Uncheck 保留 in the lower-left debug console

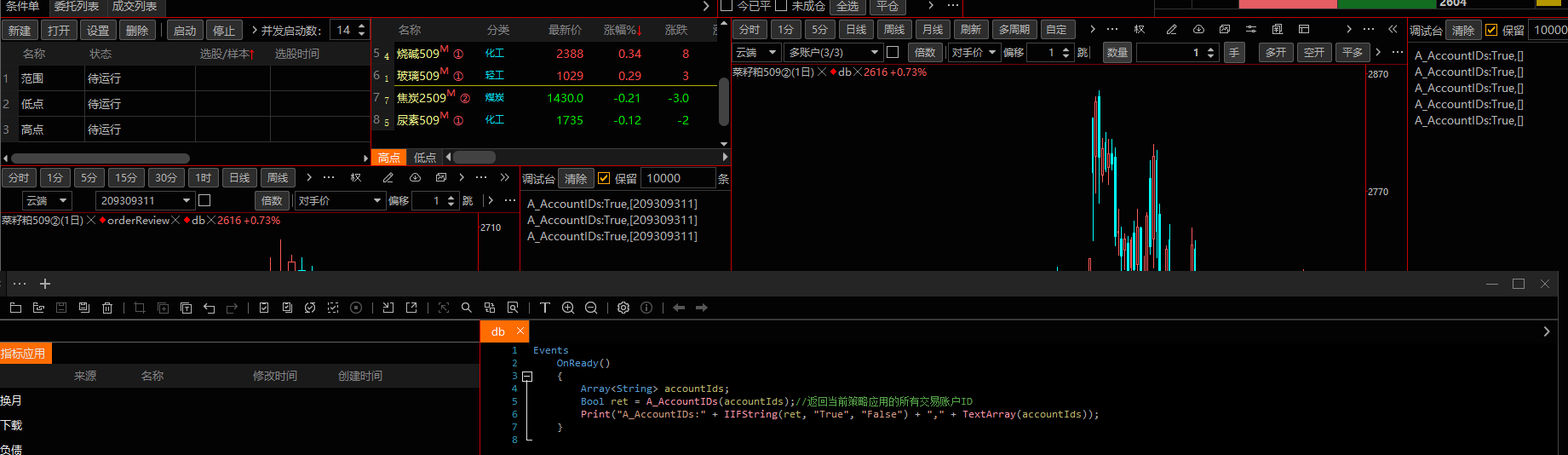coord(604,178)
